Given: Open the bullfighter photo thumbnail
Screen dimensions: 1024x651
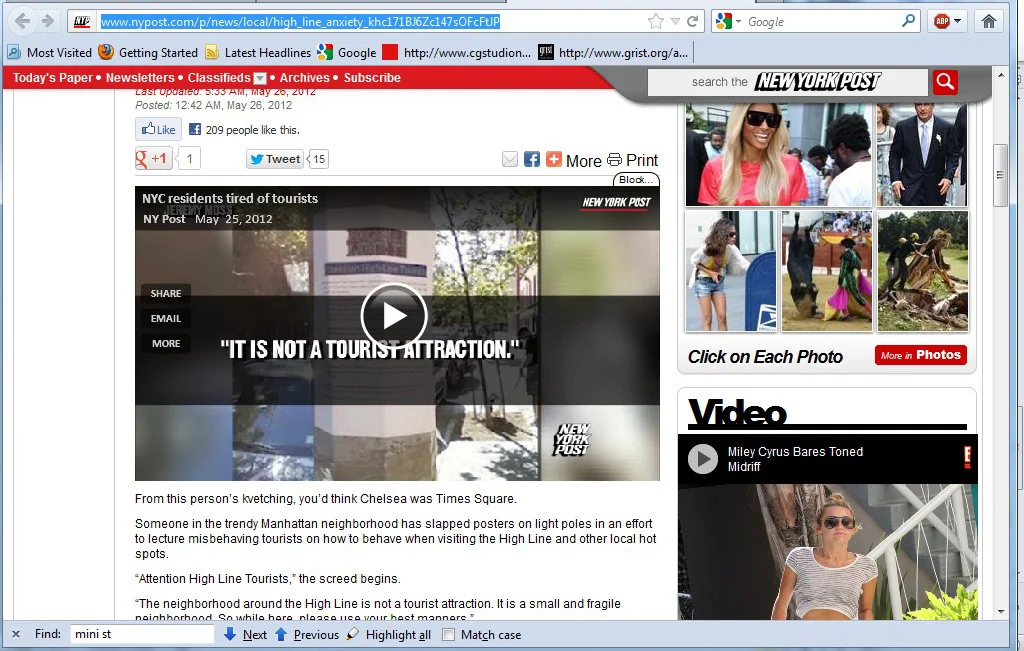Looking at the screenshot, I should point(827,271).
